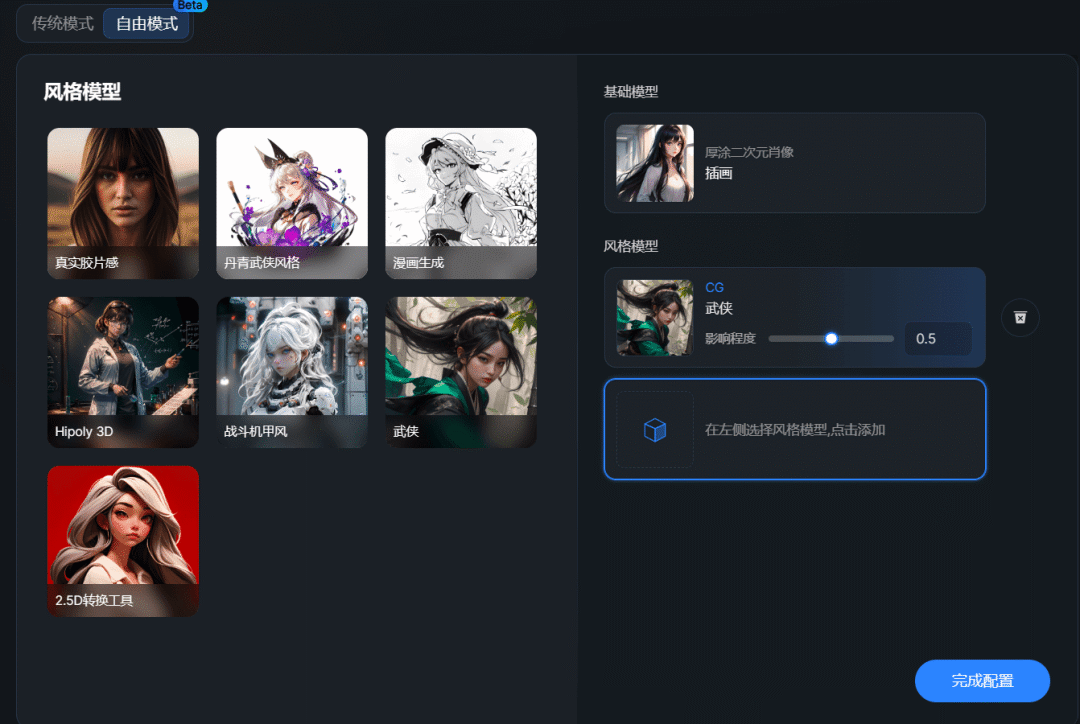Click the 0.5 influence value field
1080x724 pixels.
click(x=937, y=339)
